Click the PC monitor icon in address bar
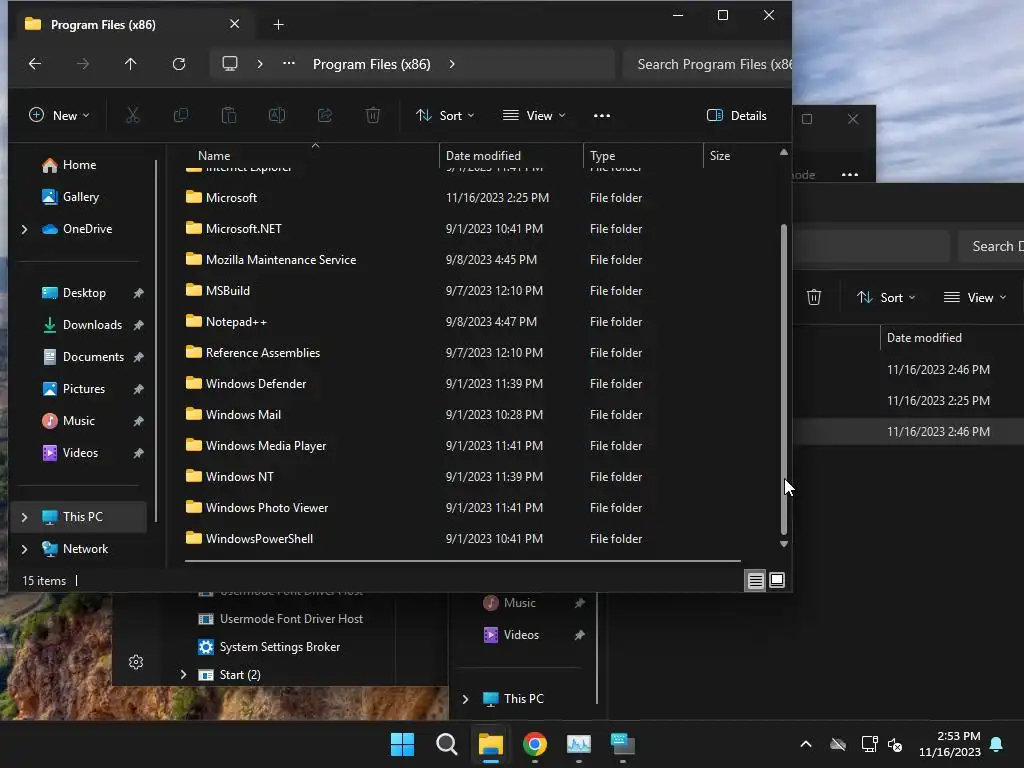The width and height of the screenshot is (1024, 768). tap(230, 64)
